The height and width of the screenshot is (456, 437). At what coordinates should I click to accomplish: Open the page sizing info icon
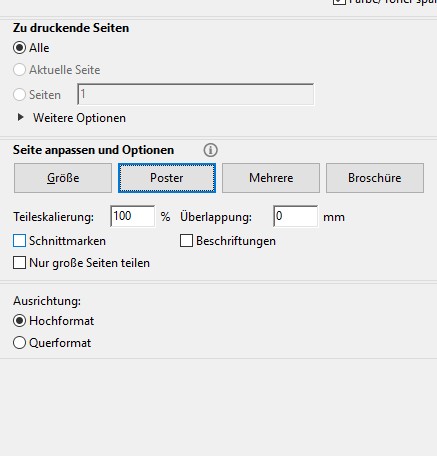coord(210,150)
